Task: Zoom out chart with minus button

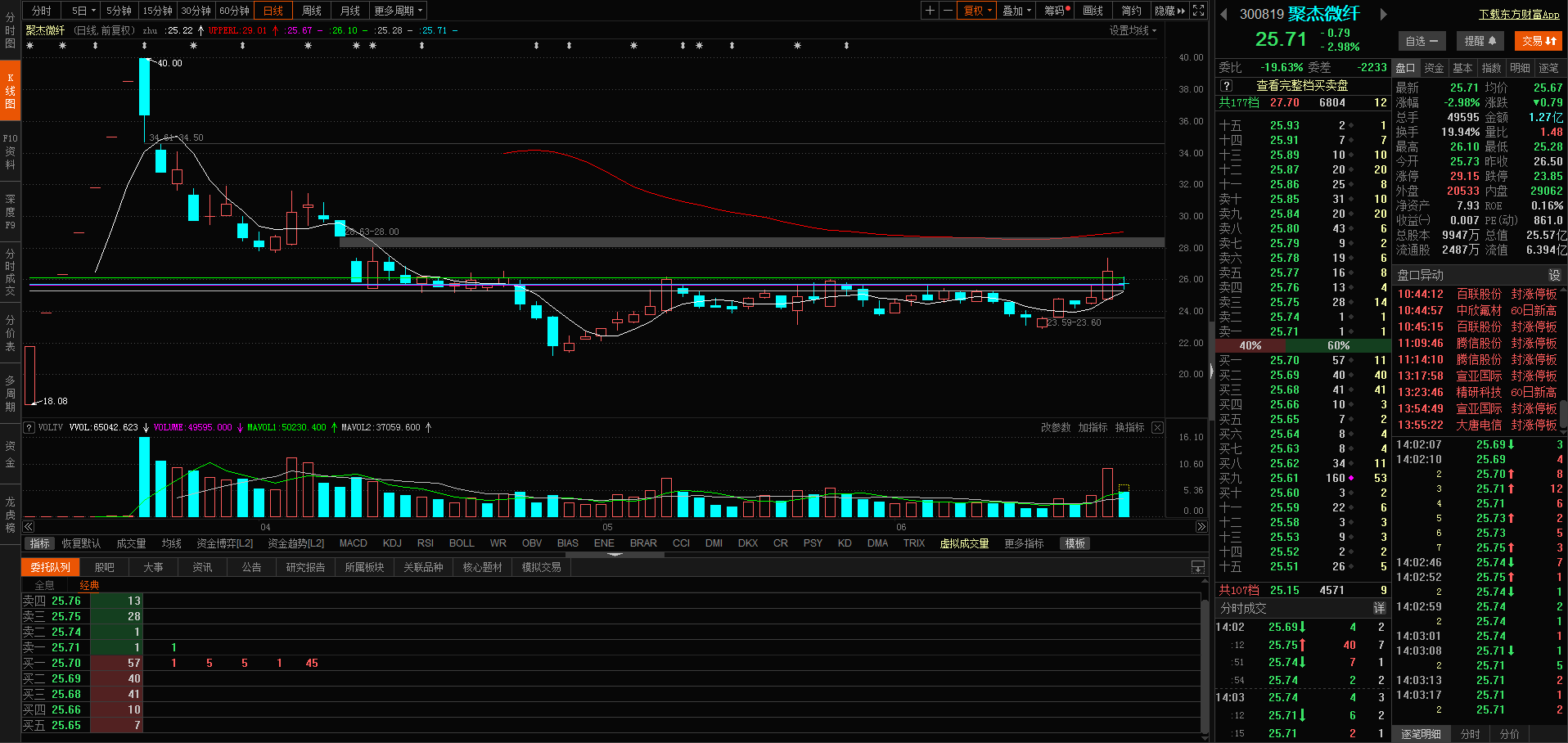Action: tap(948, 11)
